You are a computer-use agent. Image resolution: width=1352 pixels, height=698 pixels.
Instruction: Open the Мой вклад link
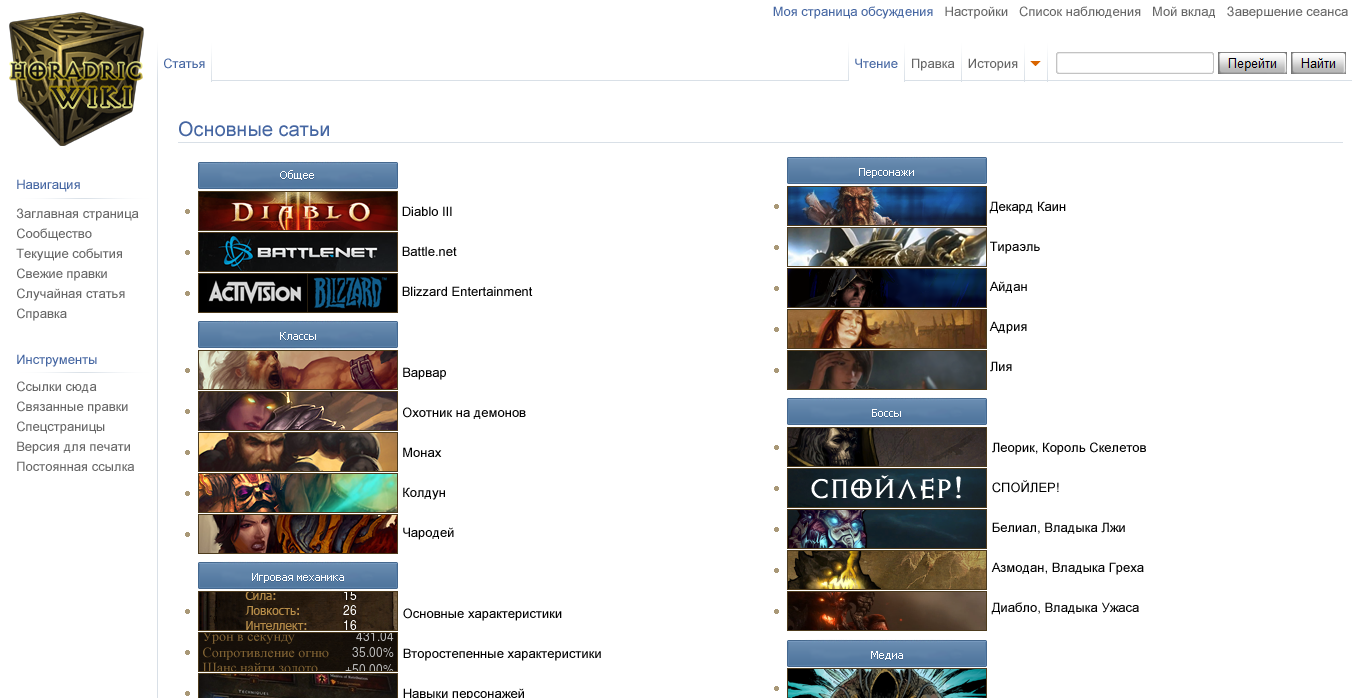tap(1184, 12)
